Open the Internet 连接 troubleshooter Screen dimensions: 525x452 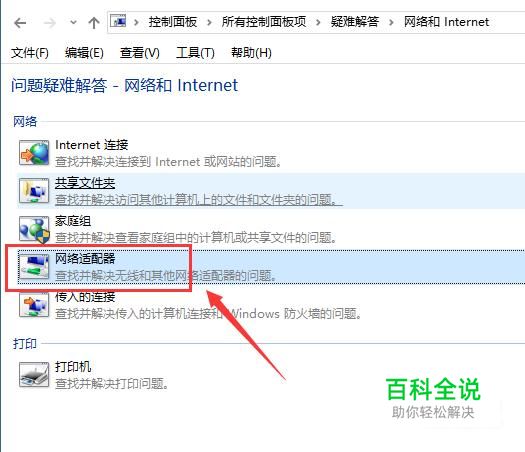point(92,145)
